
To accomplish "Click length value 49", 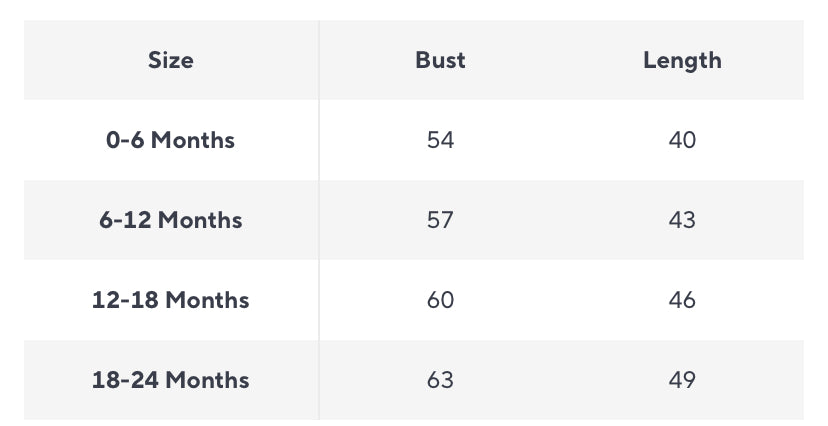I will click(x=682, y=380).
